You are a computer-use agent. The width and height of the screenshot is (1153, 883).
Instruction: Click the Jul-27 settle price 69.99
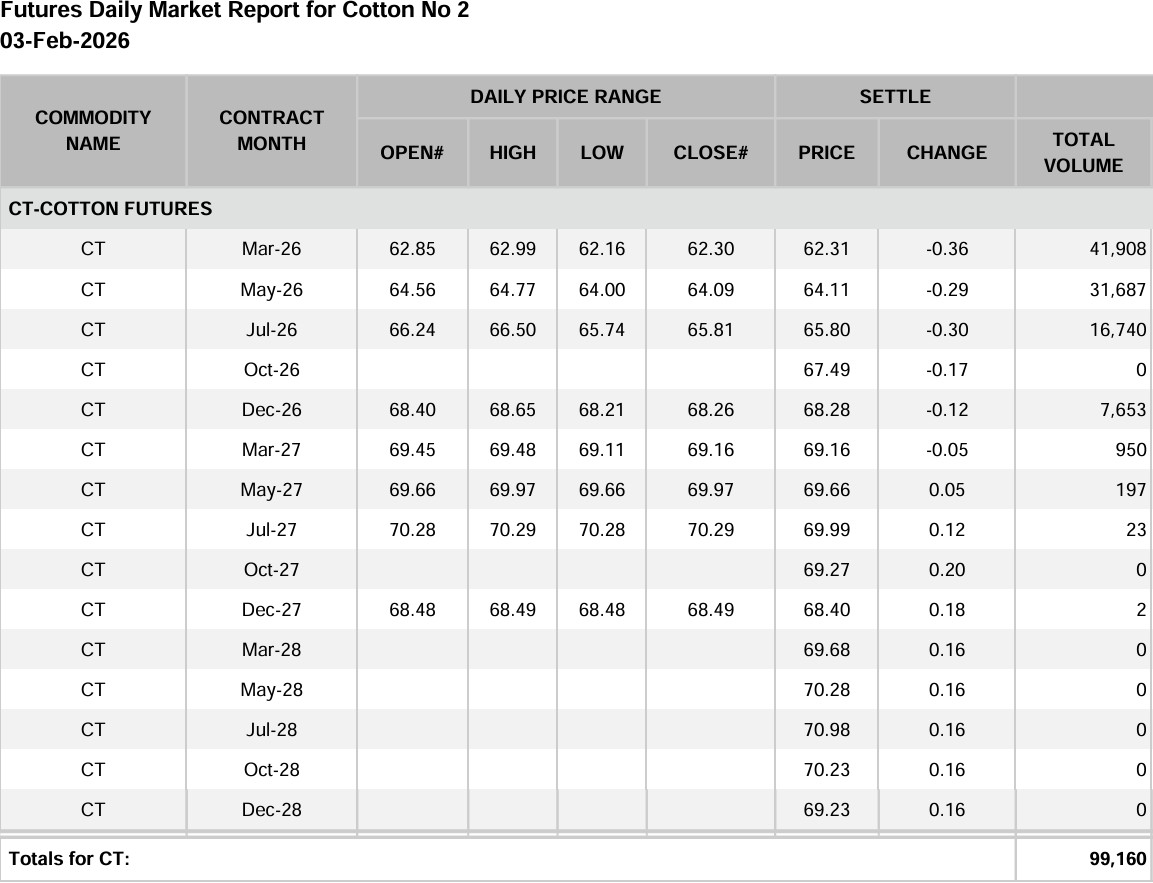pos(826,530)
